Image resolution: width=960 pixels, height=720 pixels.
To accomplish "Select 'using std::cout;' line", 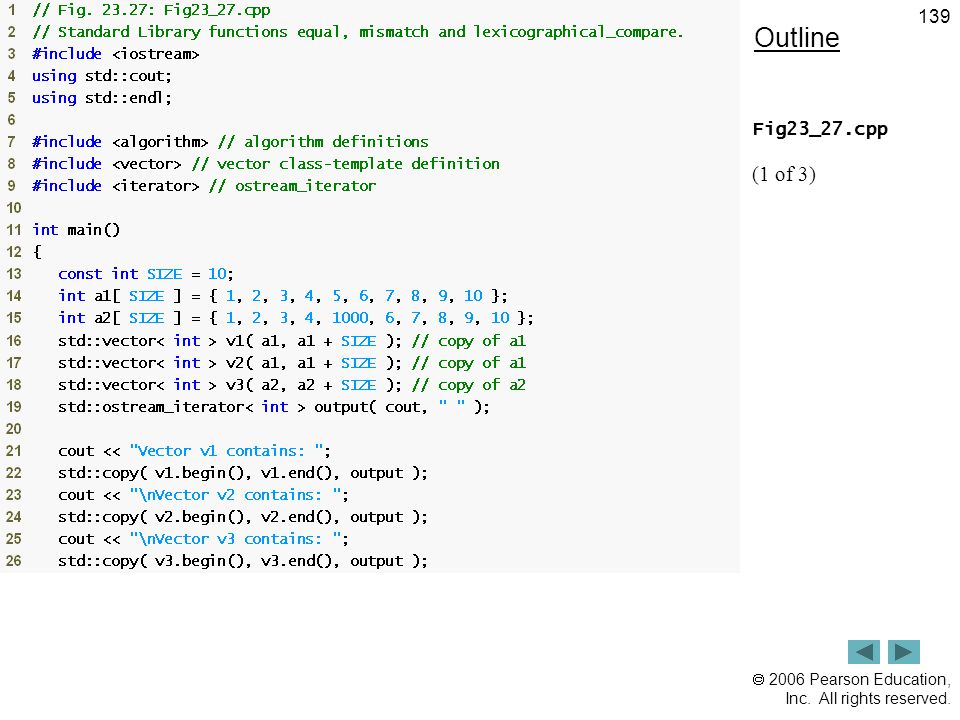I will click(x=102, y=76).
